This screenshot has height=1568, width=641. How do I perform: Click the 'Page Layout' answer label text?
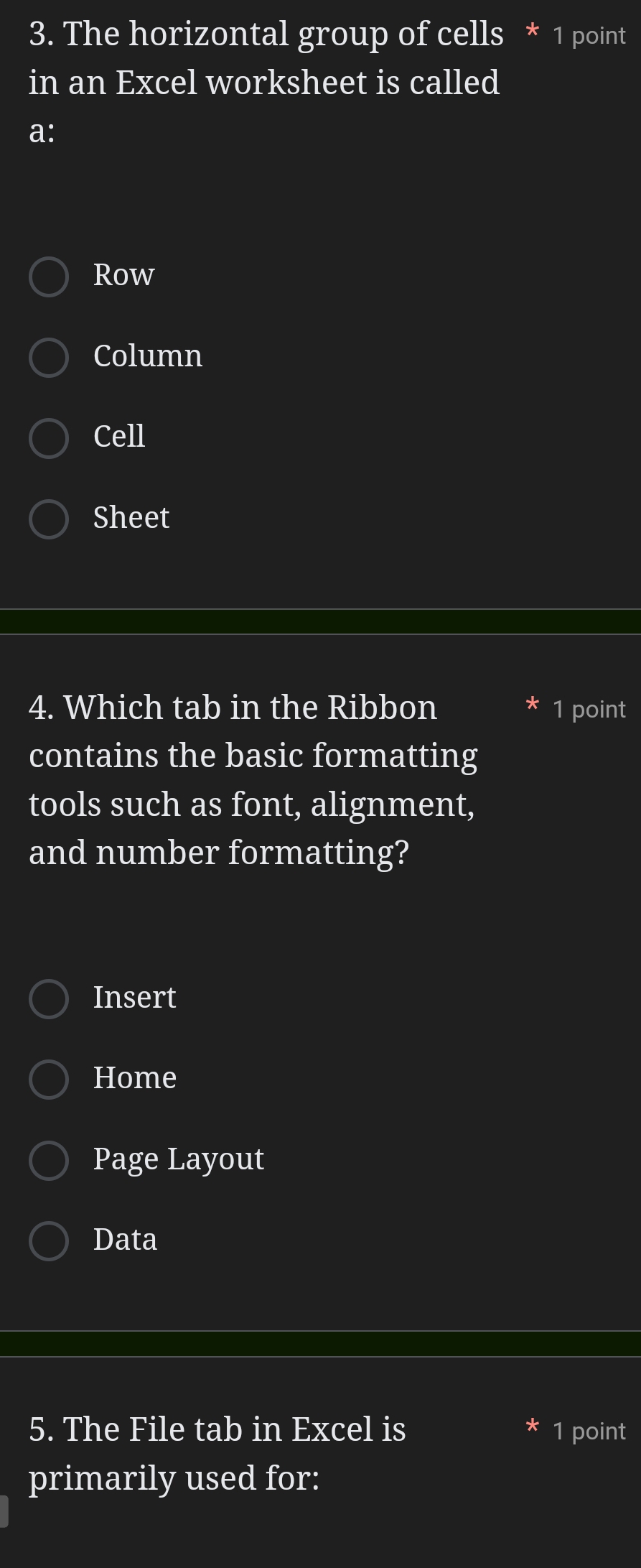pos(179,1159)
